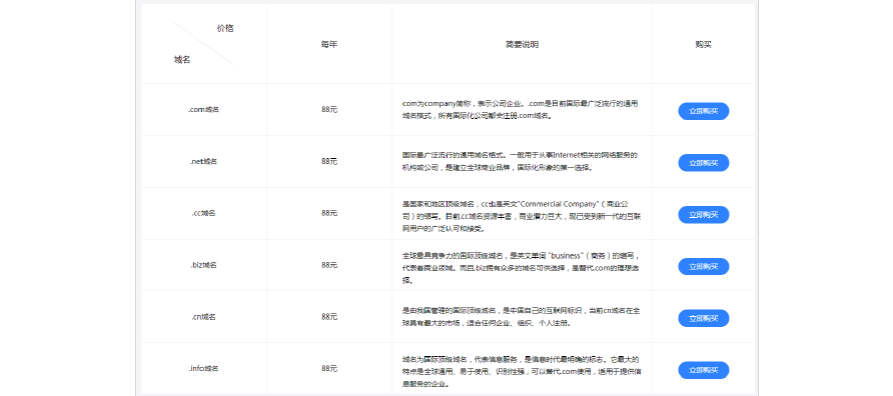
Task: Select the .cn域名 cell
Action: [x=204, y=317]
